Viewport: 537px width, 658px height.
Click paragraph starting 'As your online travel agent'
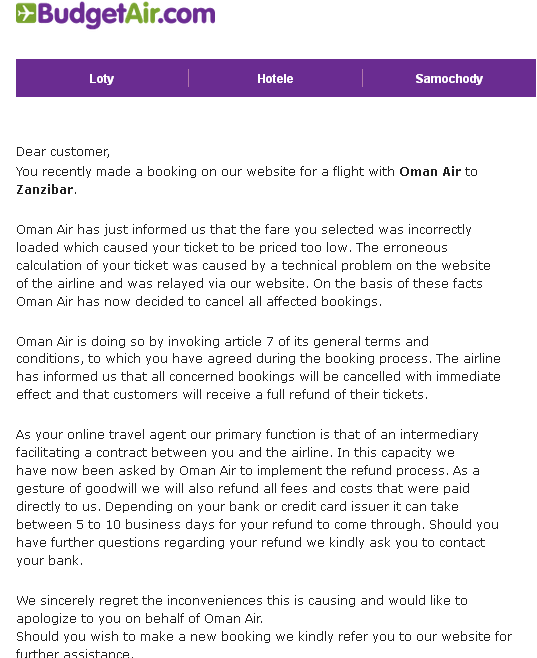click(257, 497)
